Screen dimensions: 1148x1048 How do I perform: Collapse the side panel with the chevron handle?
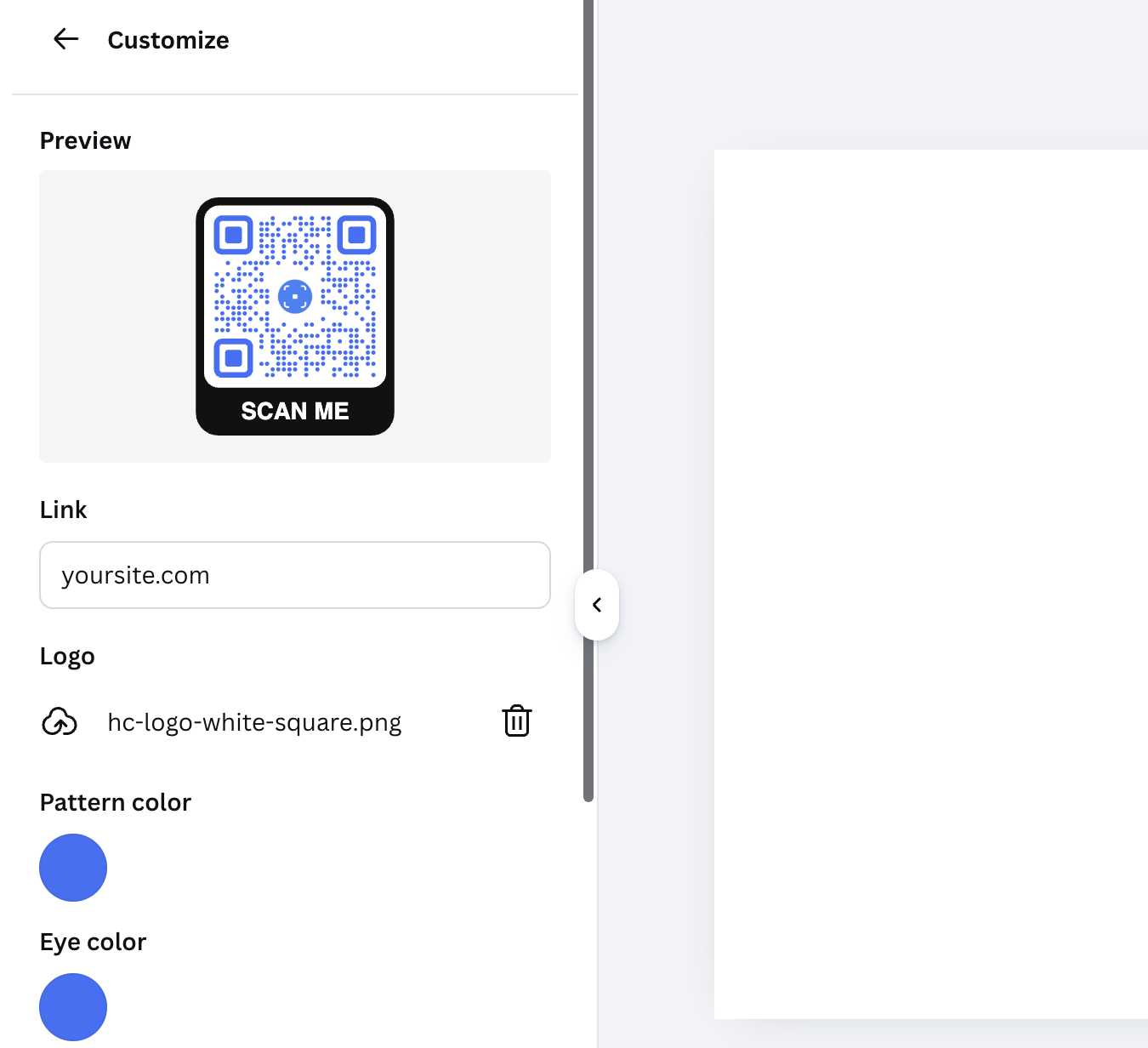[x=597, y=605]
